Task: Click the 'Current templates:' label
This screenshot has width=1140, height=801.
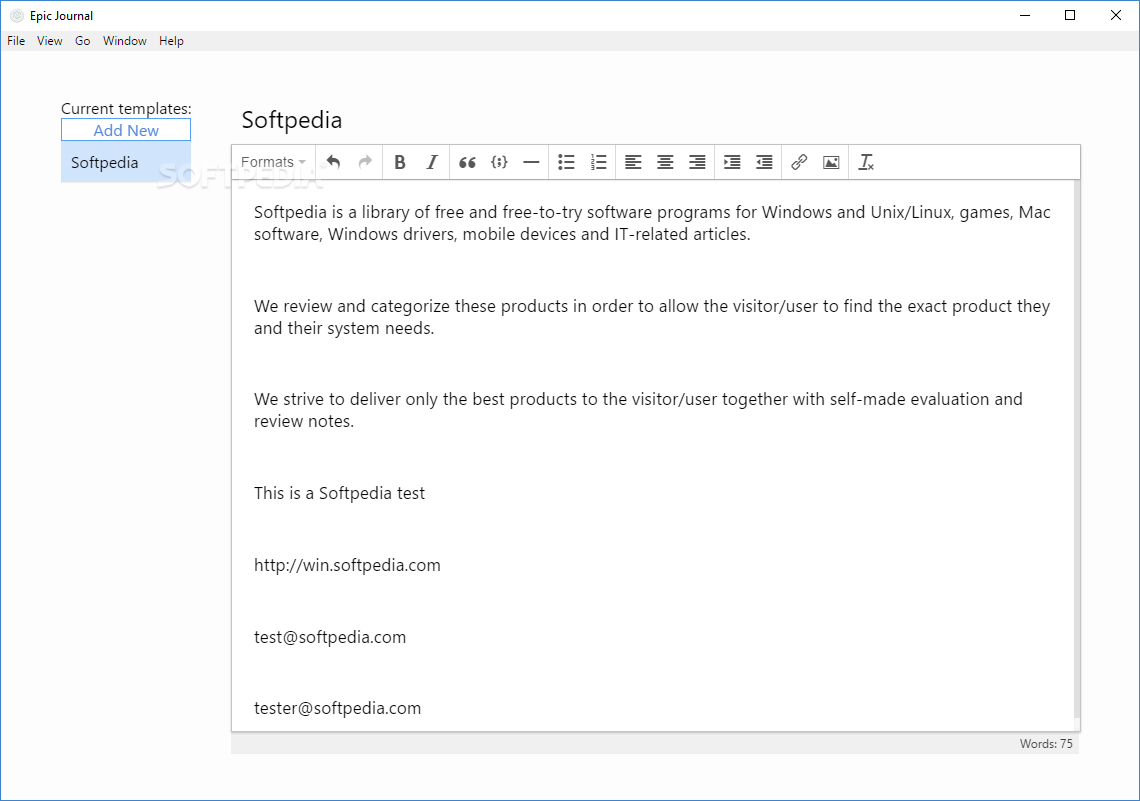Action: pos(126,108)
